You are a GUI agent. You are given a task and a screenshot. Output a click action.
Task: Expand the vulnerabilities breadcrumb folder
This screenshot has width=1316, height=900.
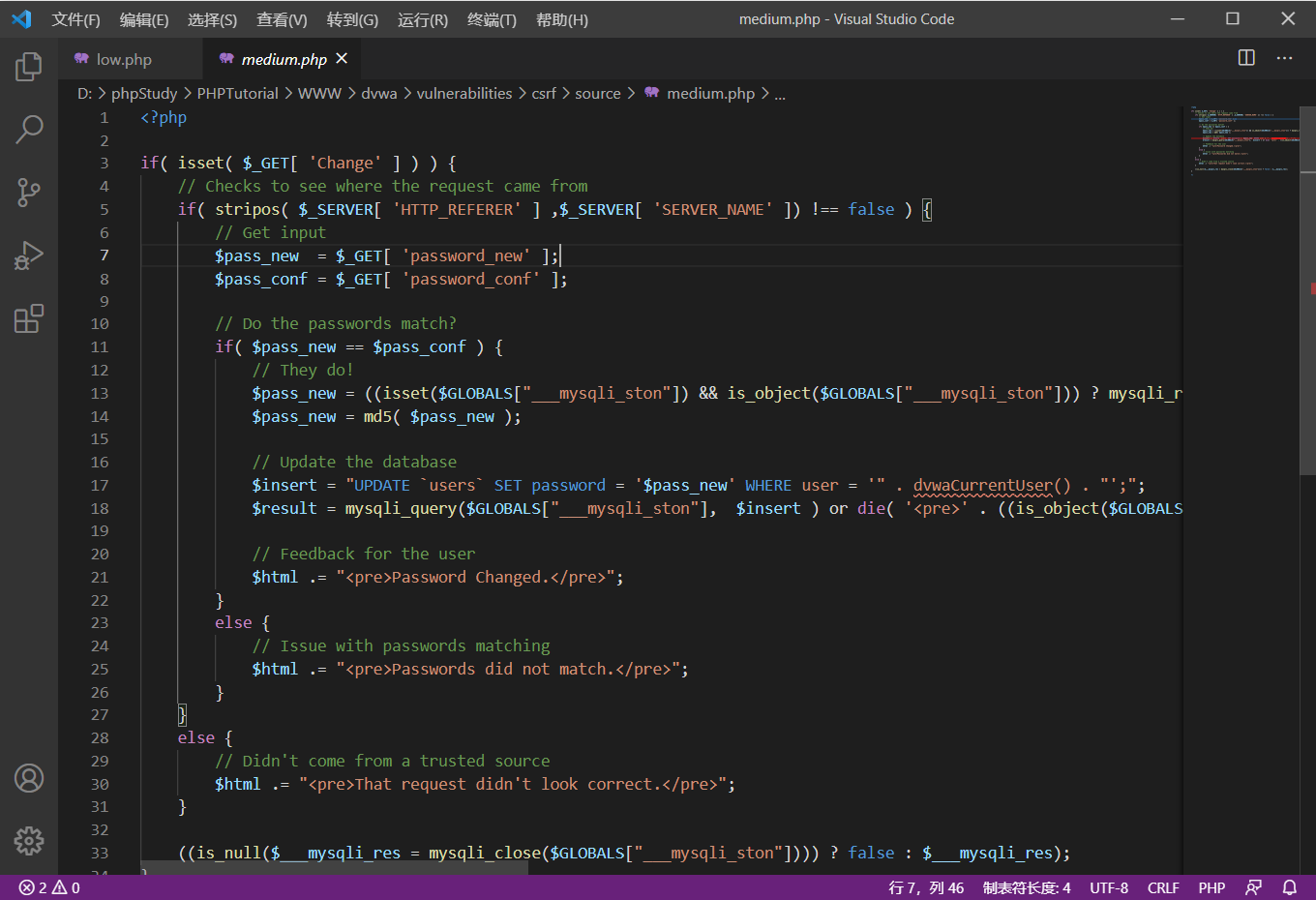464,93
